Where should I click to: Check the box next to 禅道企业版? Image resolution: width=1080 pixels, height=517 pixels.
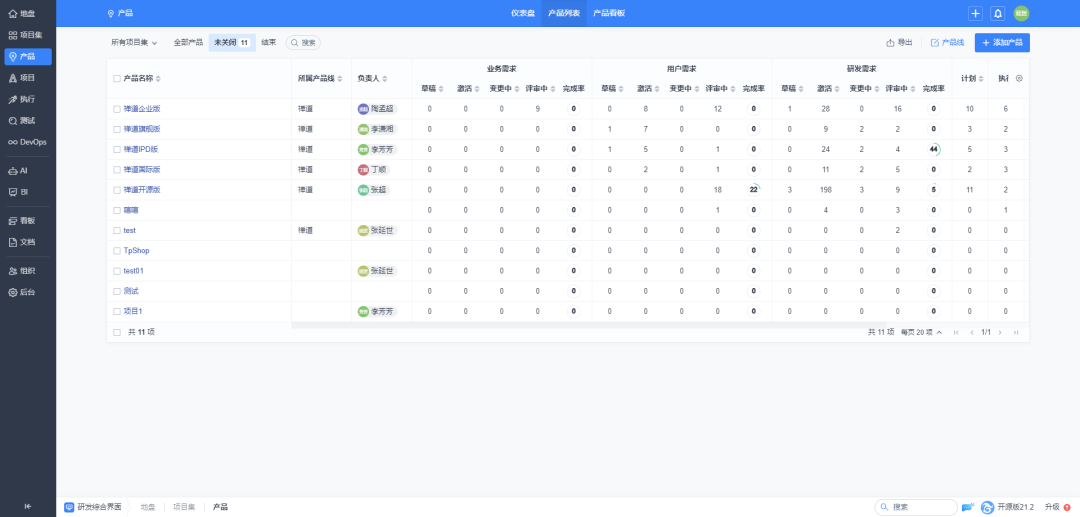point(117,108)
